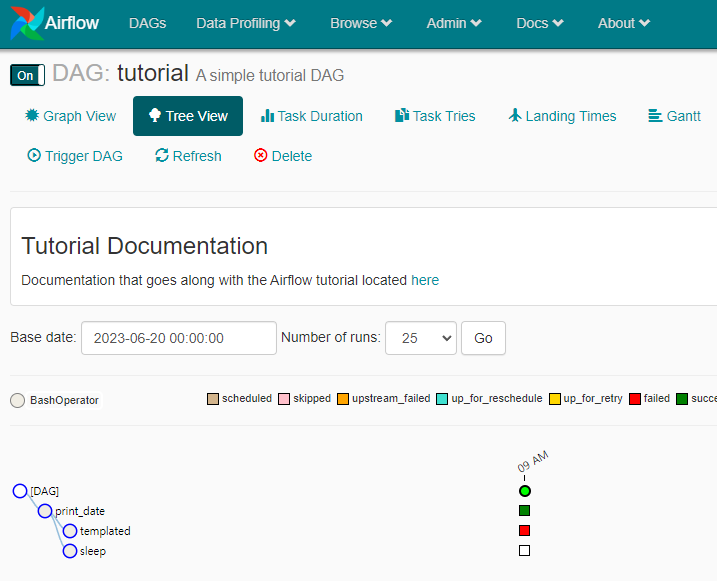Click the Gantt bars icon
Viewport: 717px width, 581px height.
pyautogui.click(x=655, y=116)
